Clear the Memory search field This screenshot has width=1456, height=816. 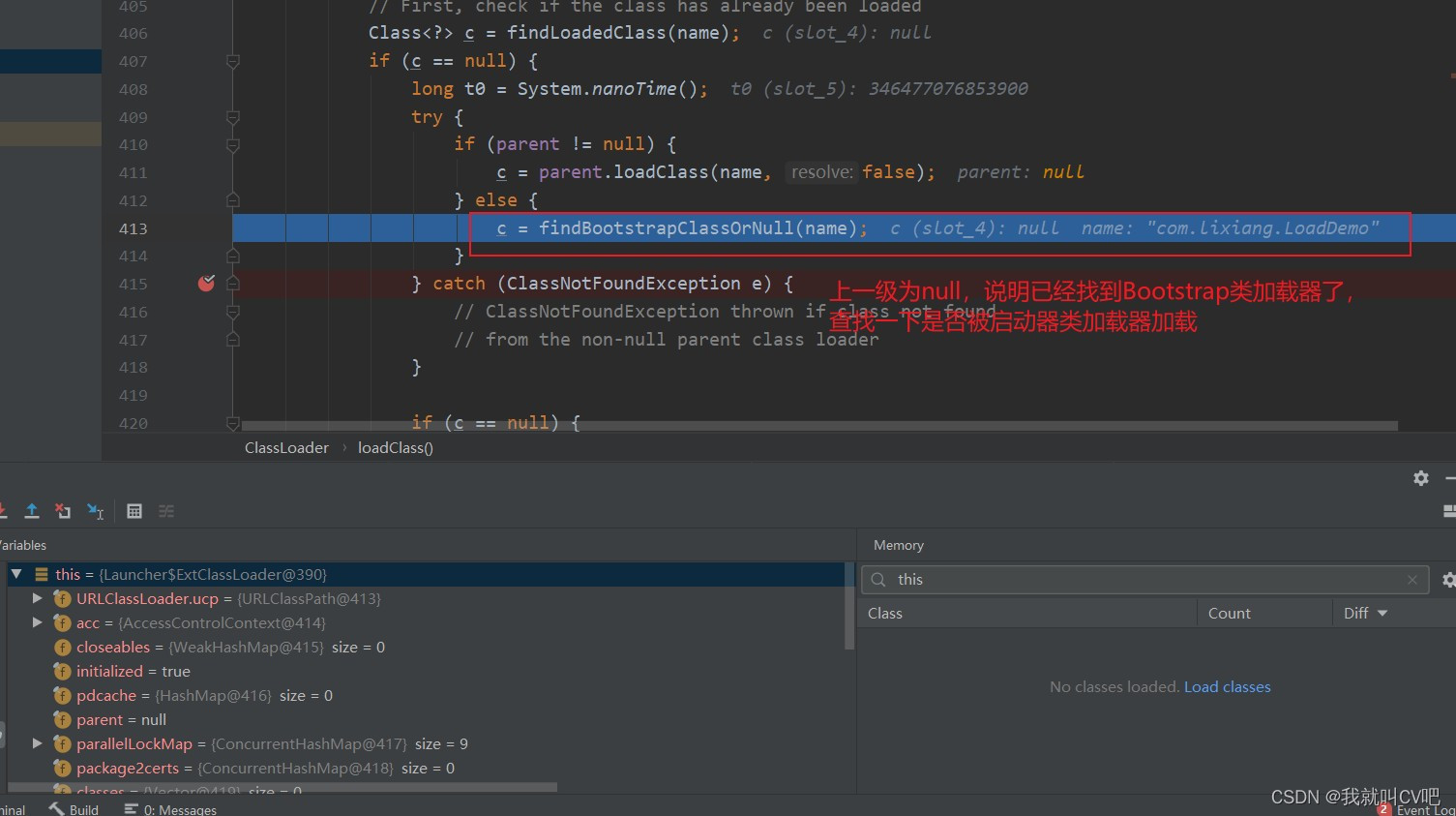(1412, 580)
